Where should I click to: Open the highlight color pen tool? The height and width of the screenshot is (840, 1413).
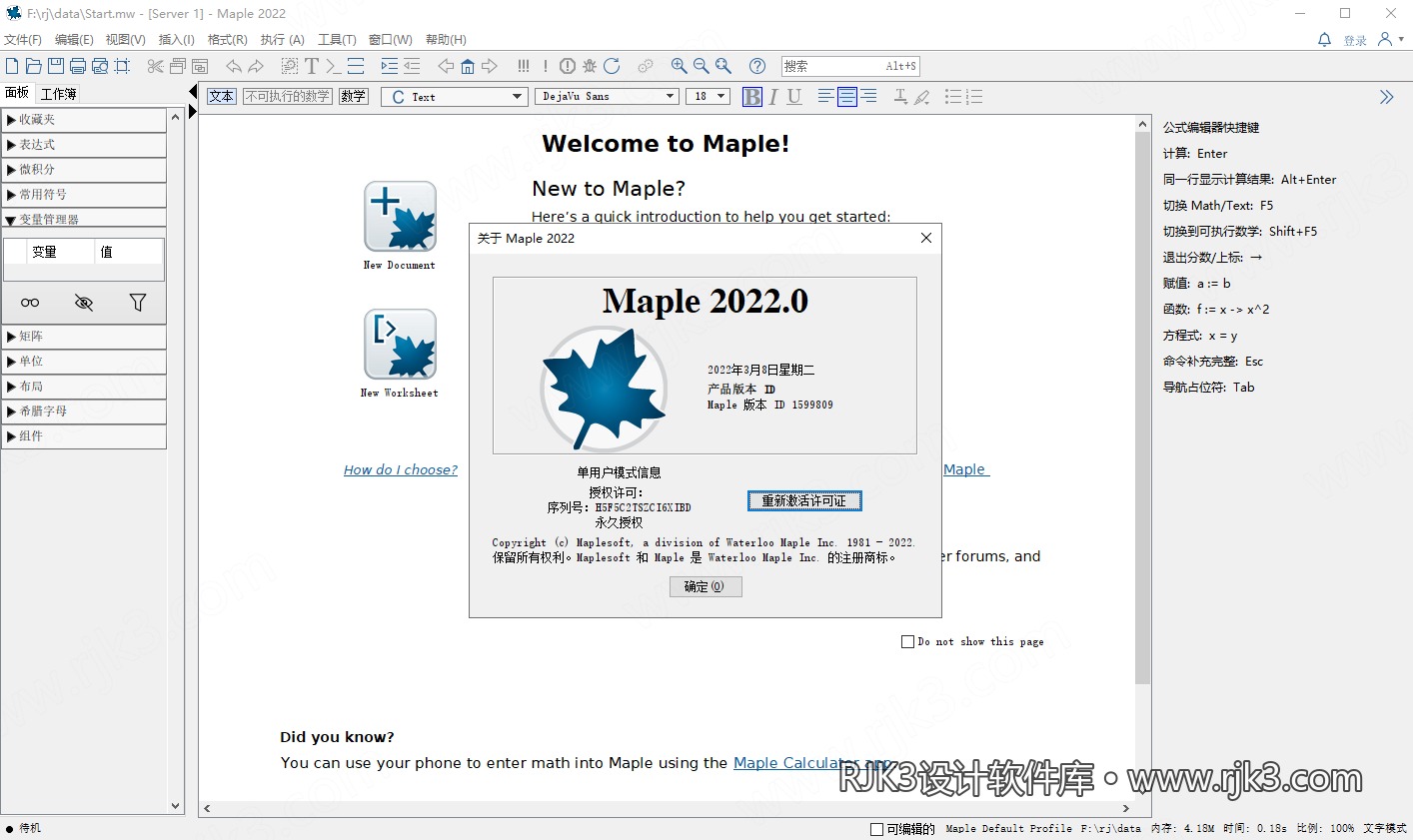pos(922,97)
